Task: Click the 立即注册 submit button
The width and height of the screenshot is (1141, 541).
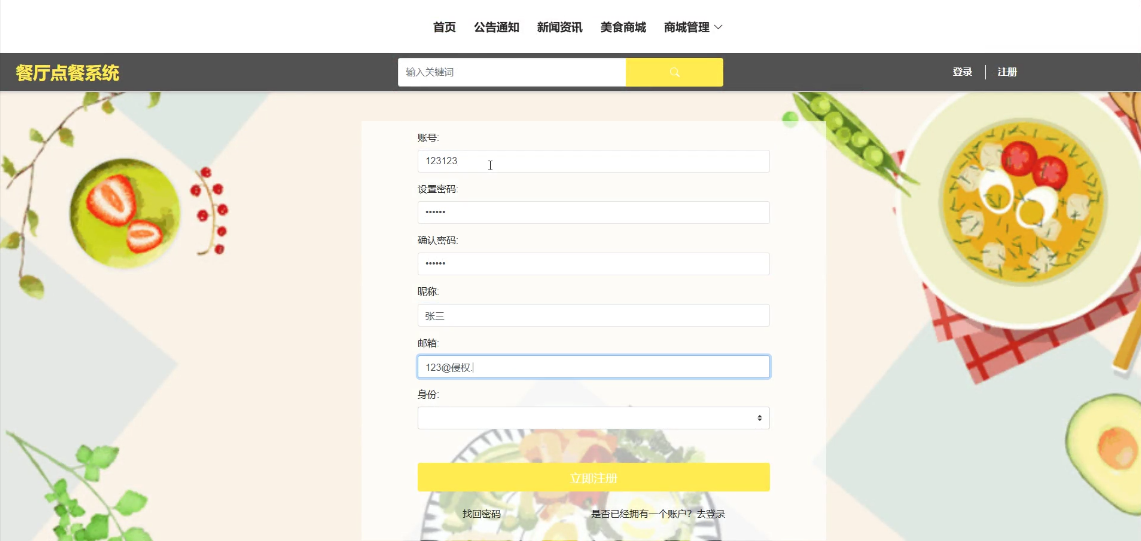Action: [x=593, y=478]
